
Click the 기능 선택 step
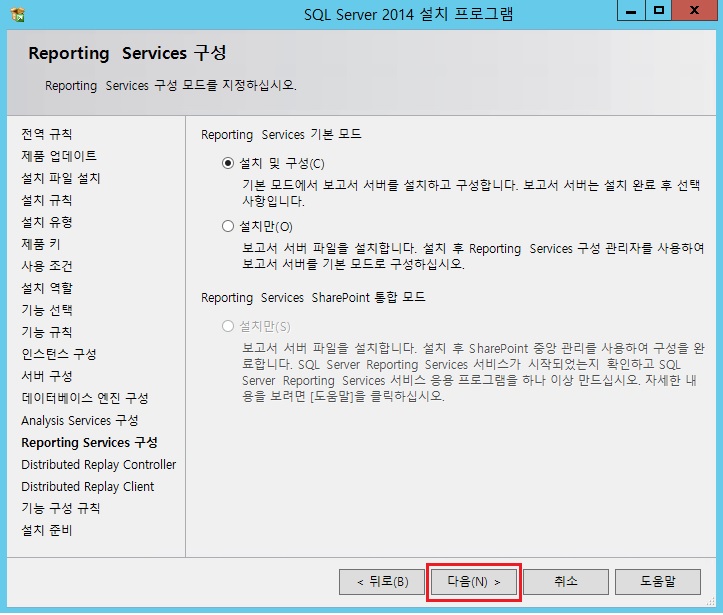coord(47,310)
